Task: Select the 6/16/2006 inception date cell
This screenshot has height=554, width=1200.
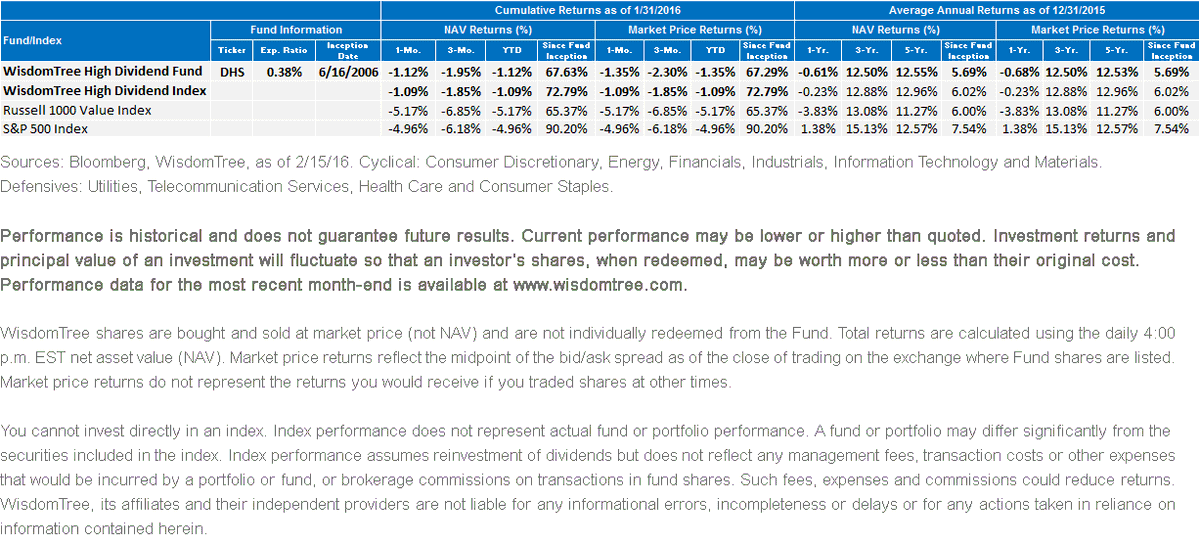Action: [345, 72]
